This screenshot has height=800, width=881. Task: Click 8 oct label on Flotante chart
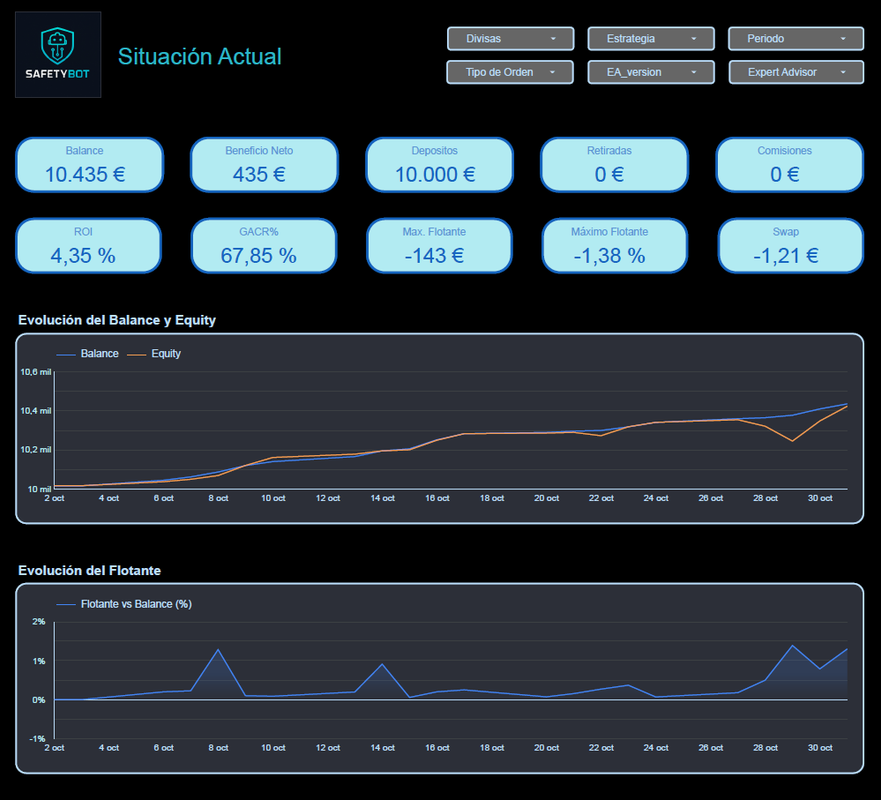[219, 748]
